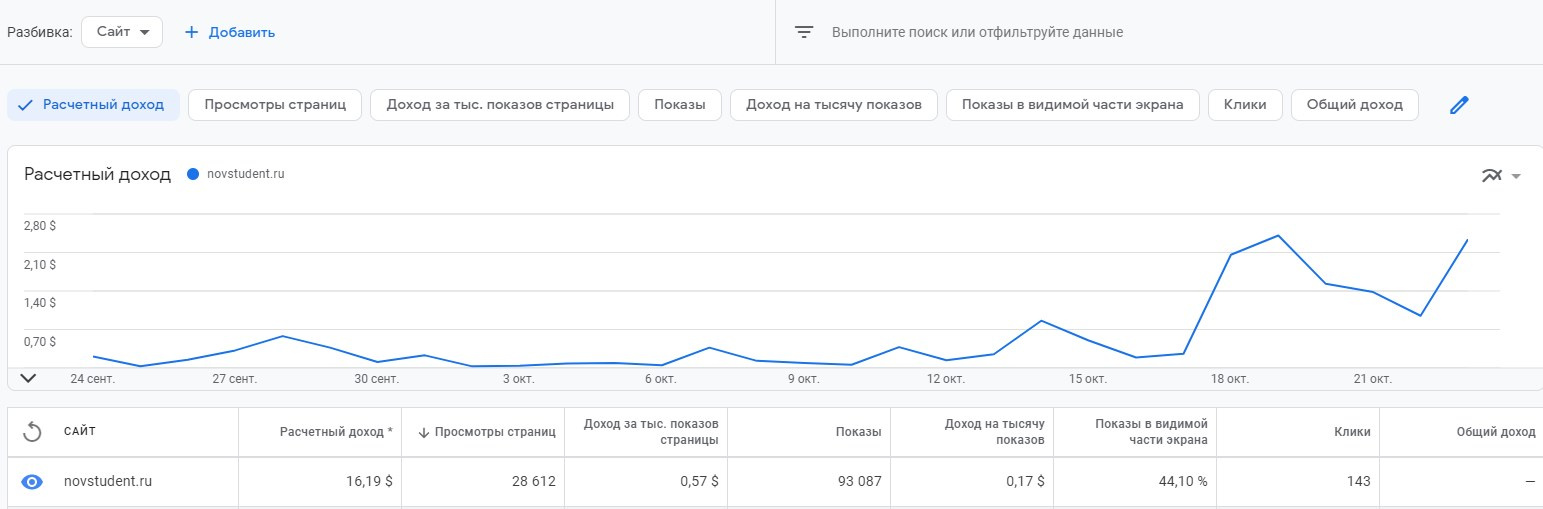The width and height of the screenshot is (1543, 509).
Task: Click the chart type line icon
Action: [x=1491, y=176]
